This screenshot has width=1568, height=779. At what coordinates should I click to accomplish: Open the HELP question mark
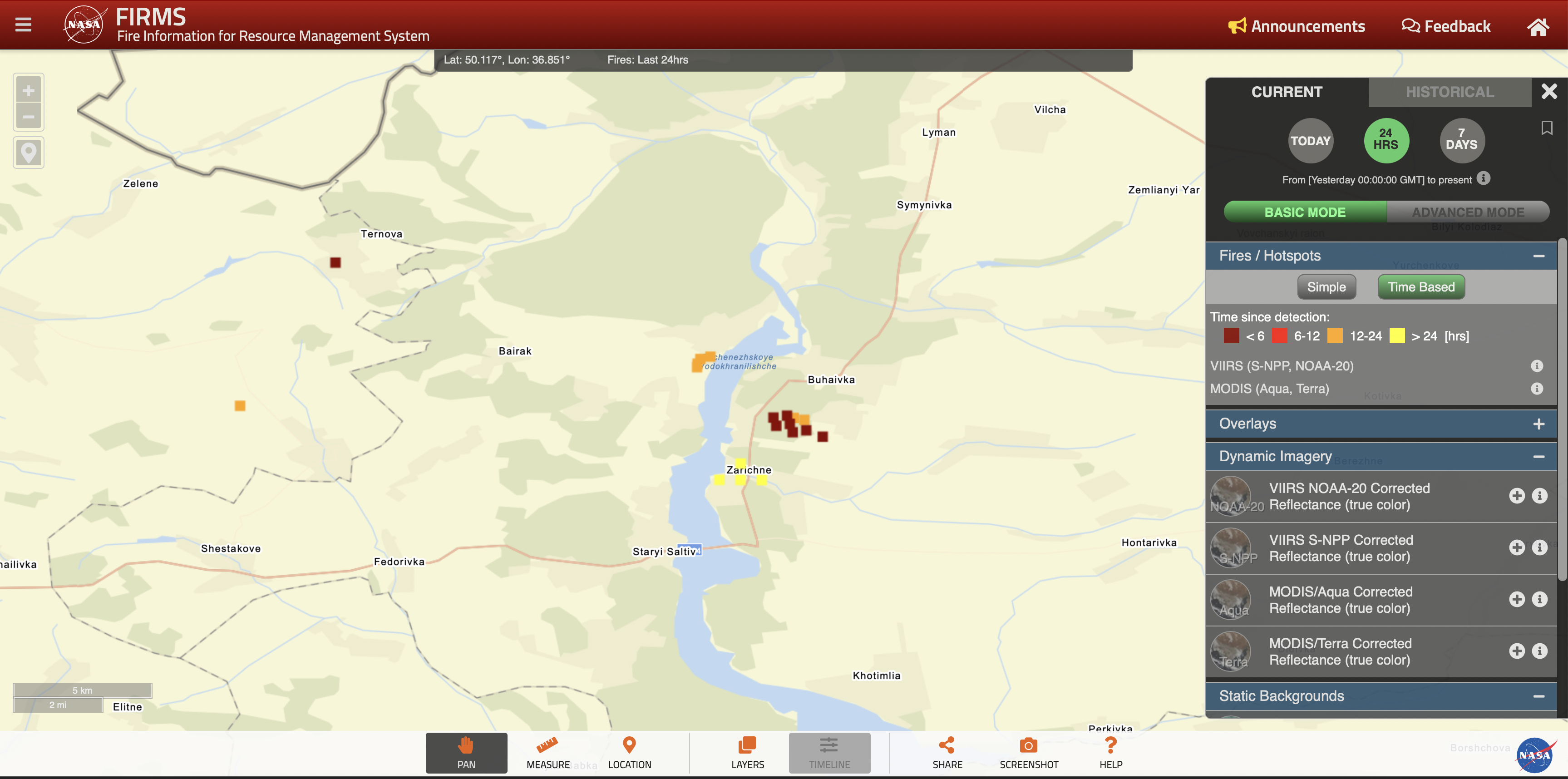click(x=1110, y=753)
